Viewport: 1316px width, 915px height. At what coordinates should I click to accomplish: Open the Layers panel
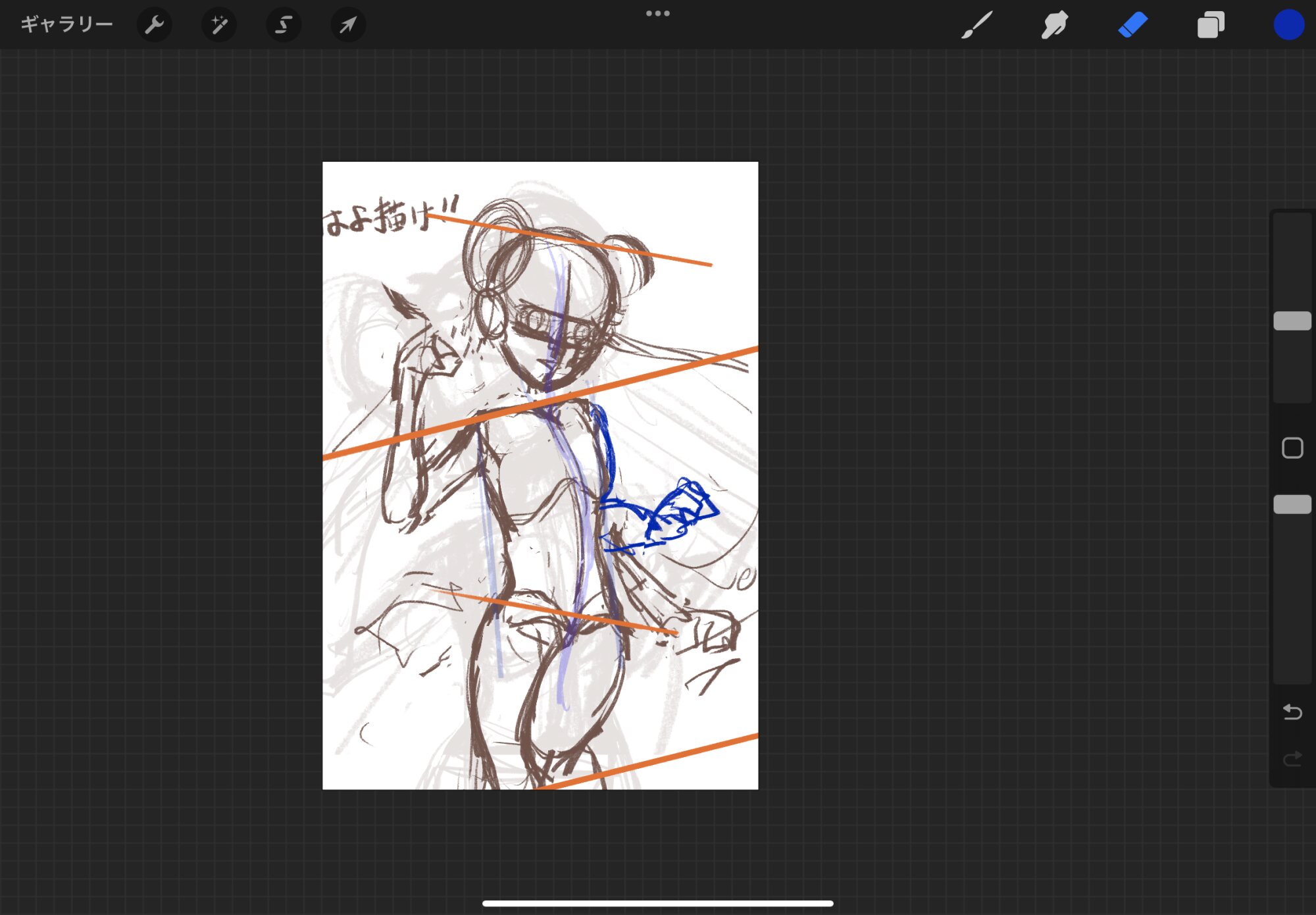[1210, 25]
